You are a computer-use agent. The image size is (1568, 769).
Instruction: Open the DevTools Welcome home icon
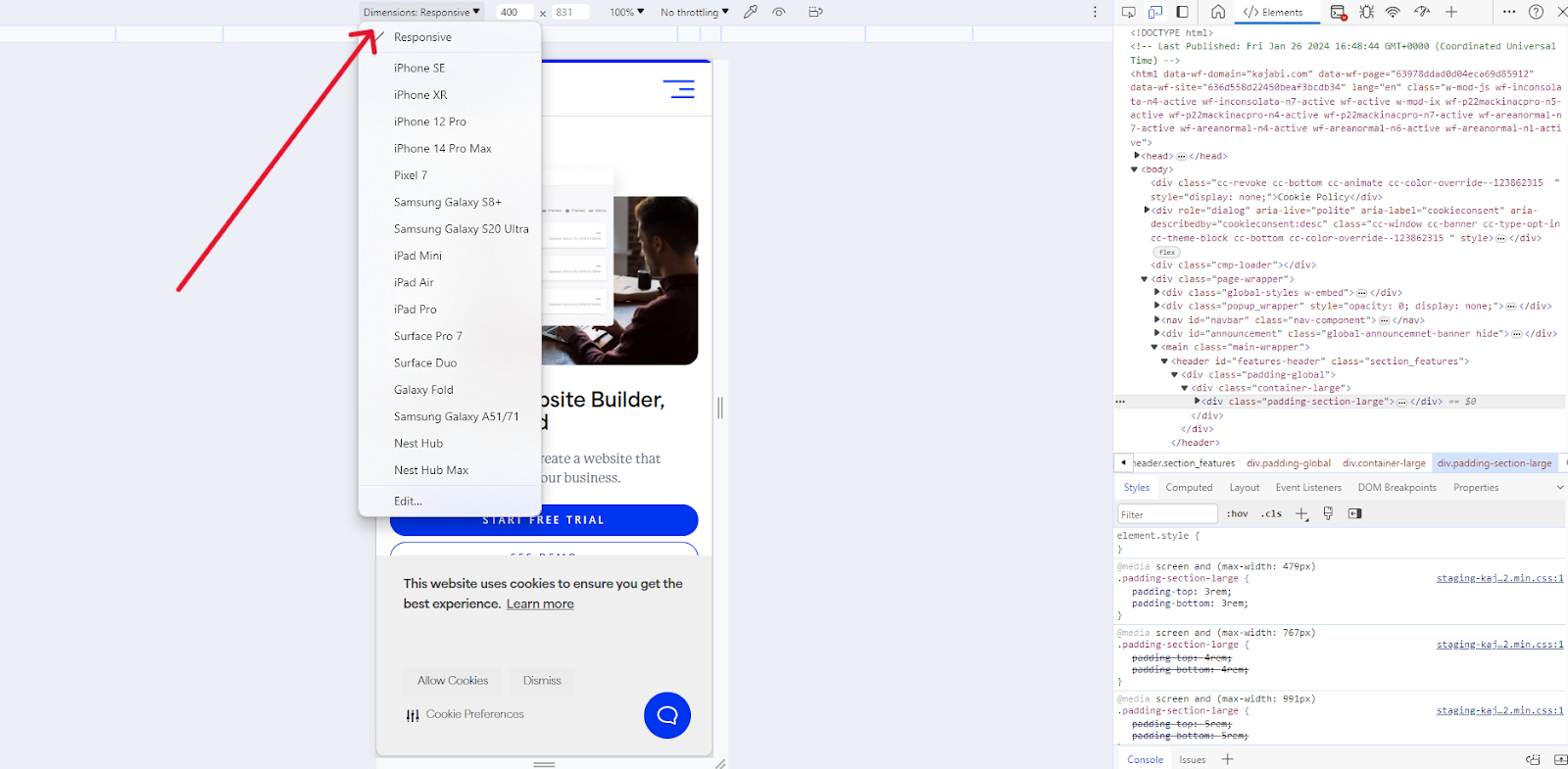pyautogui.click(x=1218, y=12)
